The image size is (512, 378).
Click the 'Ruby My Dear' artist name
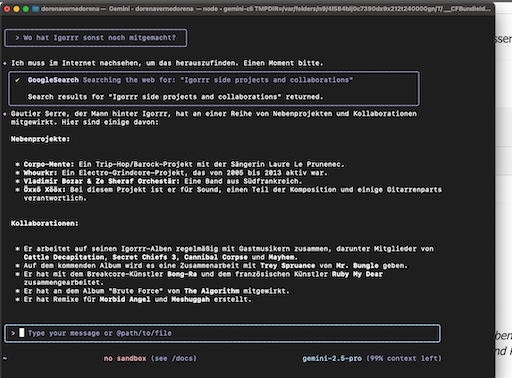(357, 274)
